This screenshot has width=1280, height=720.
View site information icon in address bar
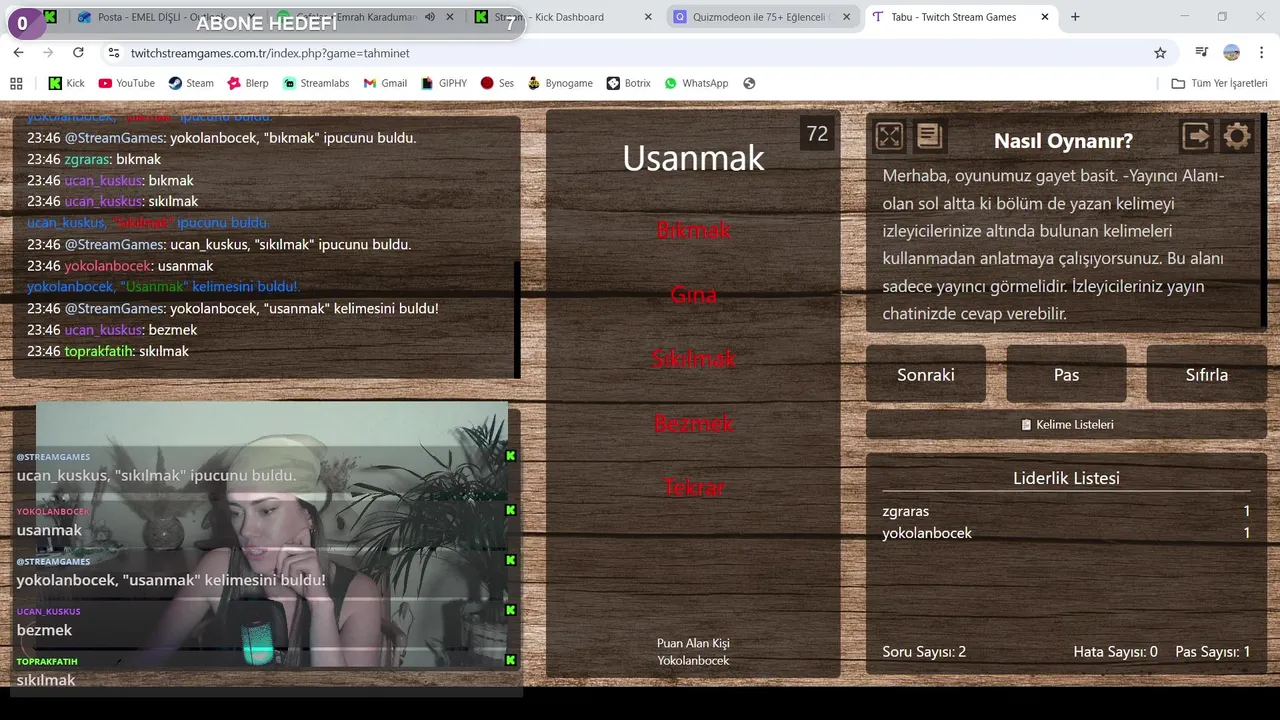113,53
